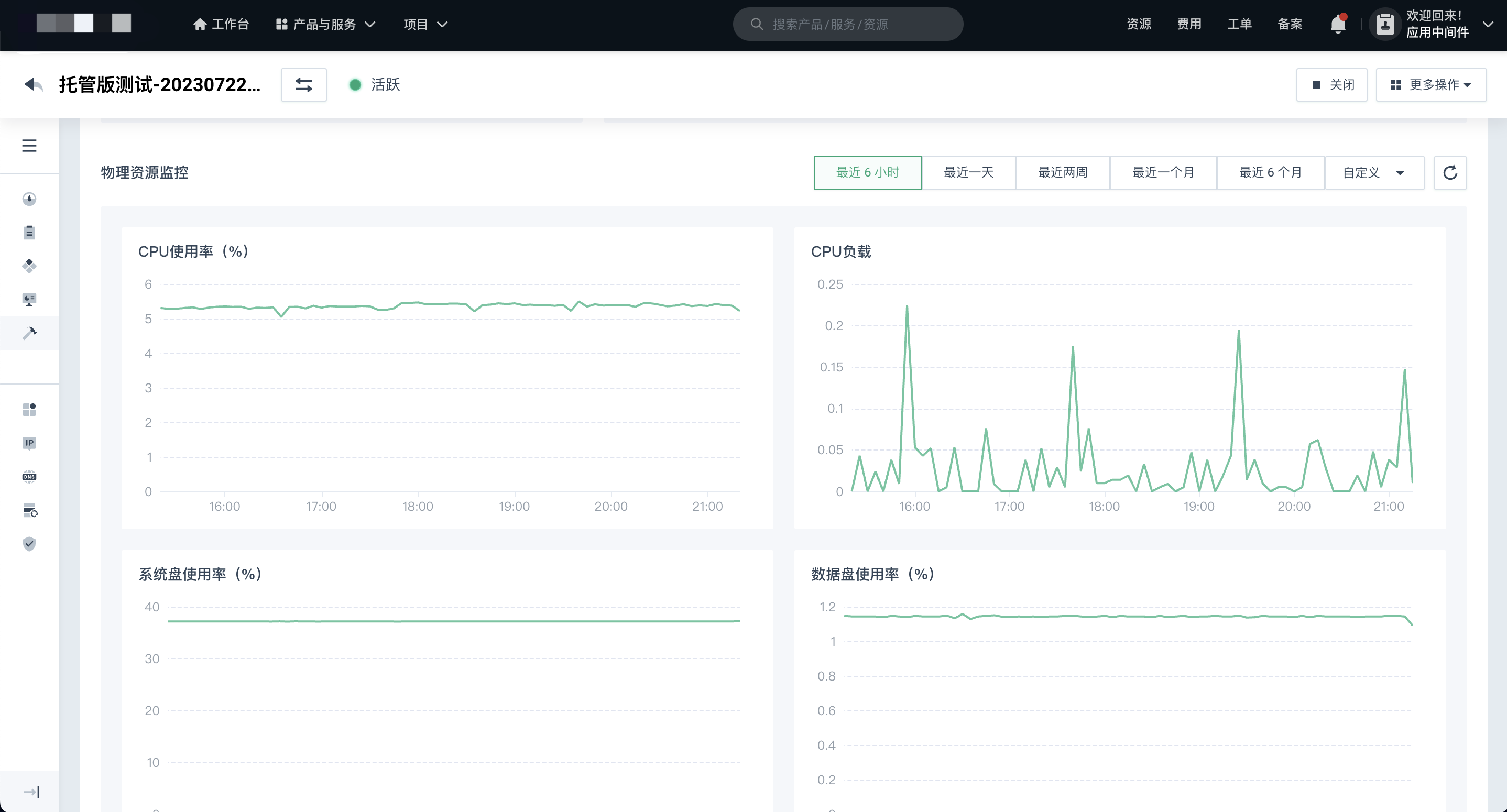
Task: Click the highest peak in CPU负载 chart
Action: tap(907, 306)
